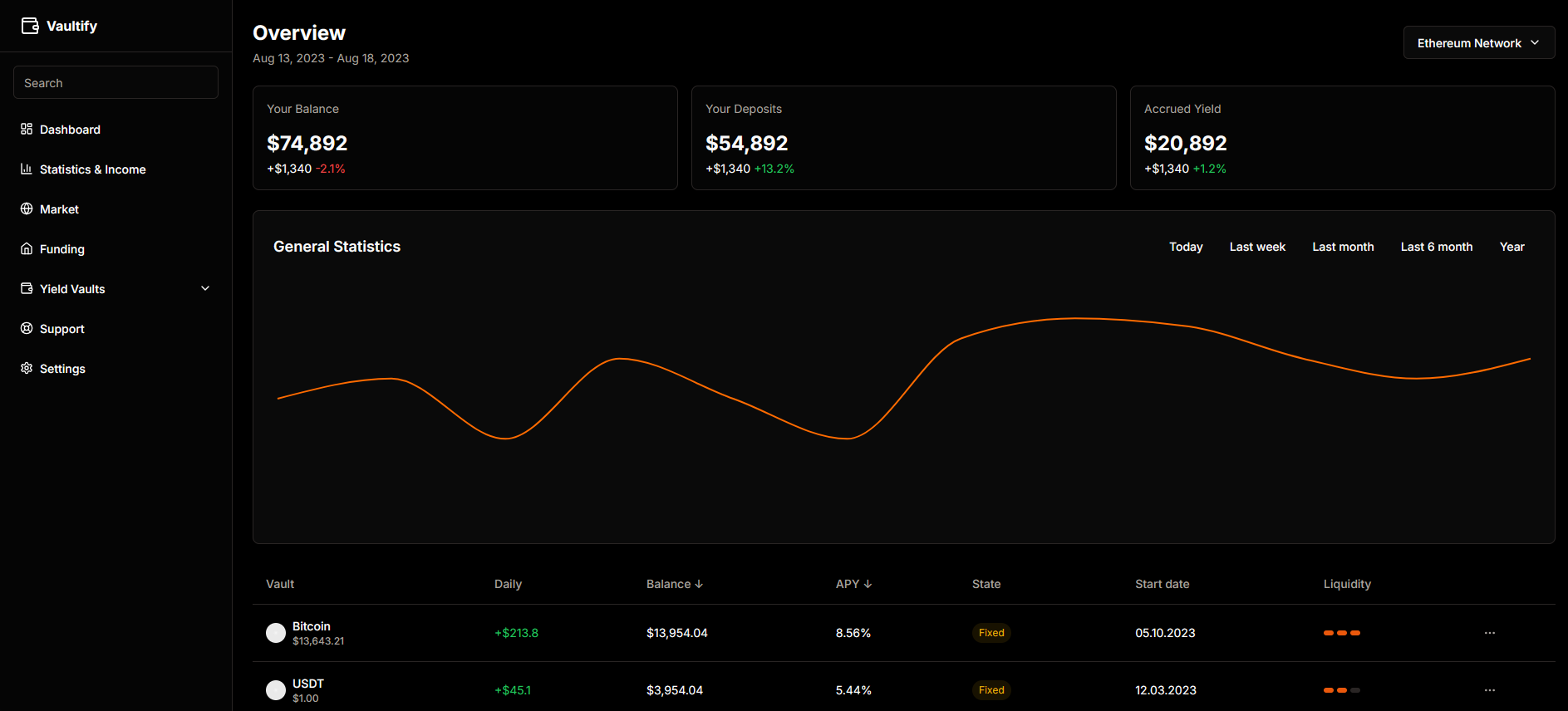1568x711 pixels.
Task: Expand the Yield Vaults submenu chevron
Action: [205, 288]
